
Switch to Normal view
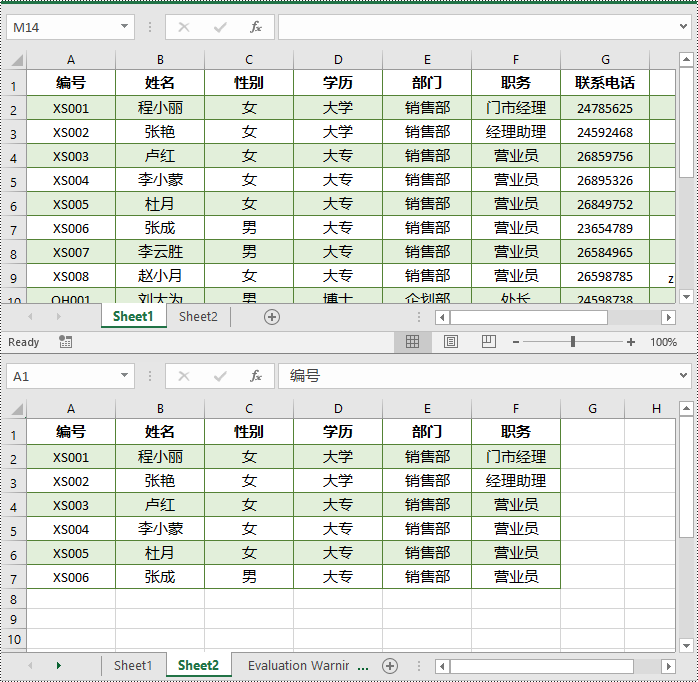(412, 342)
